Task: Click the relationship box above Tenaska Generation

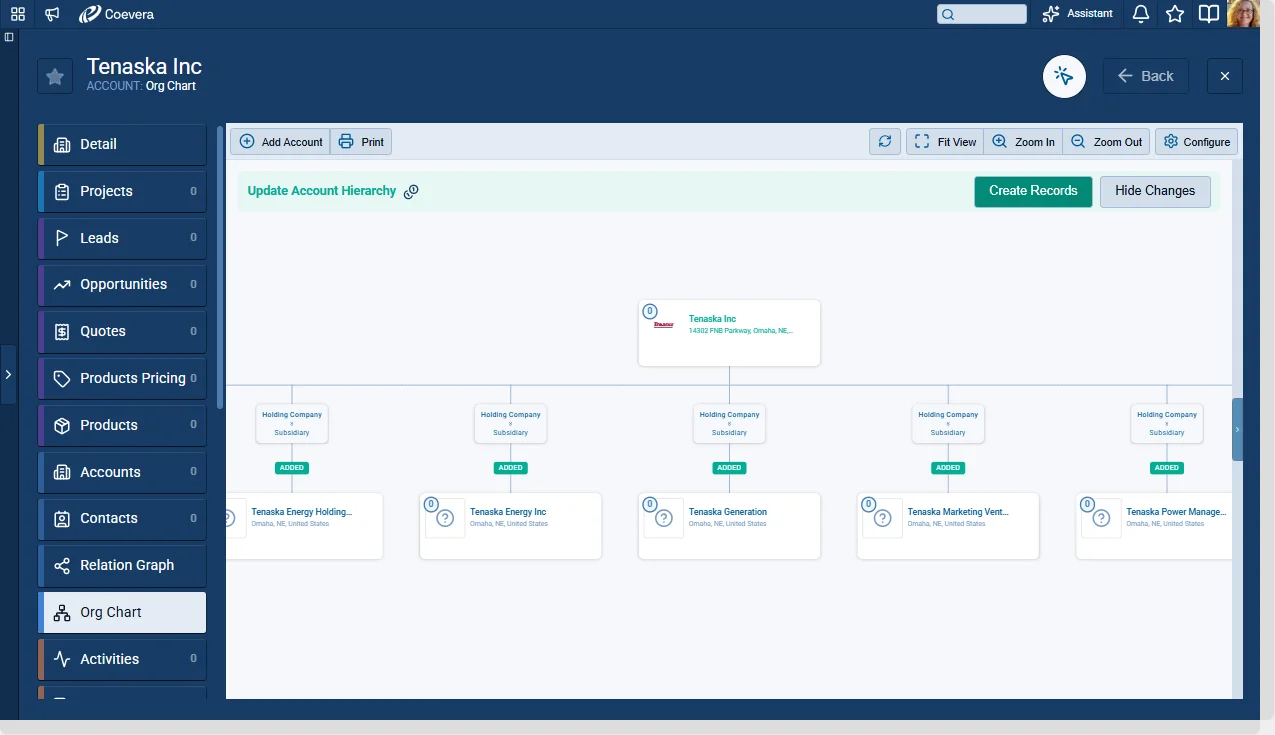Action: [x=729, y=423]
